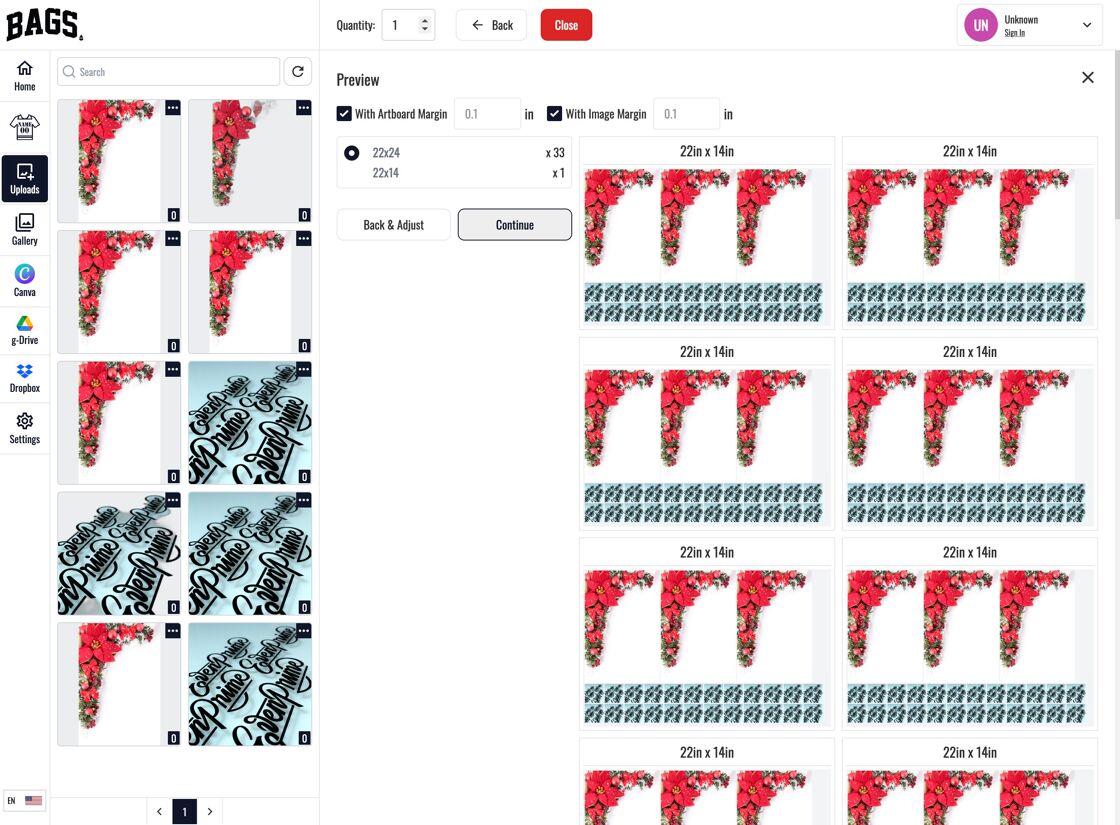This screenshot has width=1120, height=825.
Task: Click the BAGS logo
Action: point(44,25)
